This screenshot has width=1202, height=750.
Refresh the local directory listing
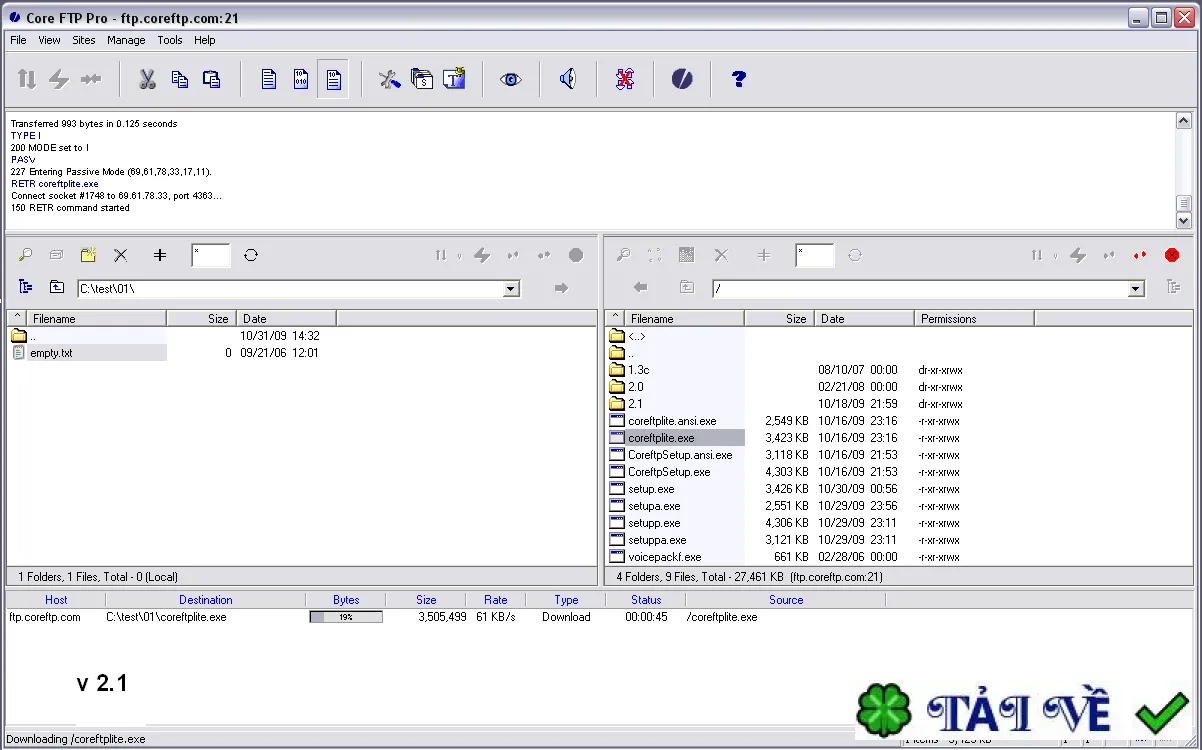(251, 256)
